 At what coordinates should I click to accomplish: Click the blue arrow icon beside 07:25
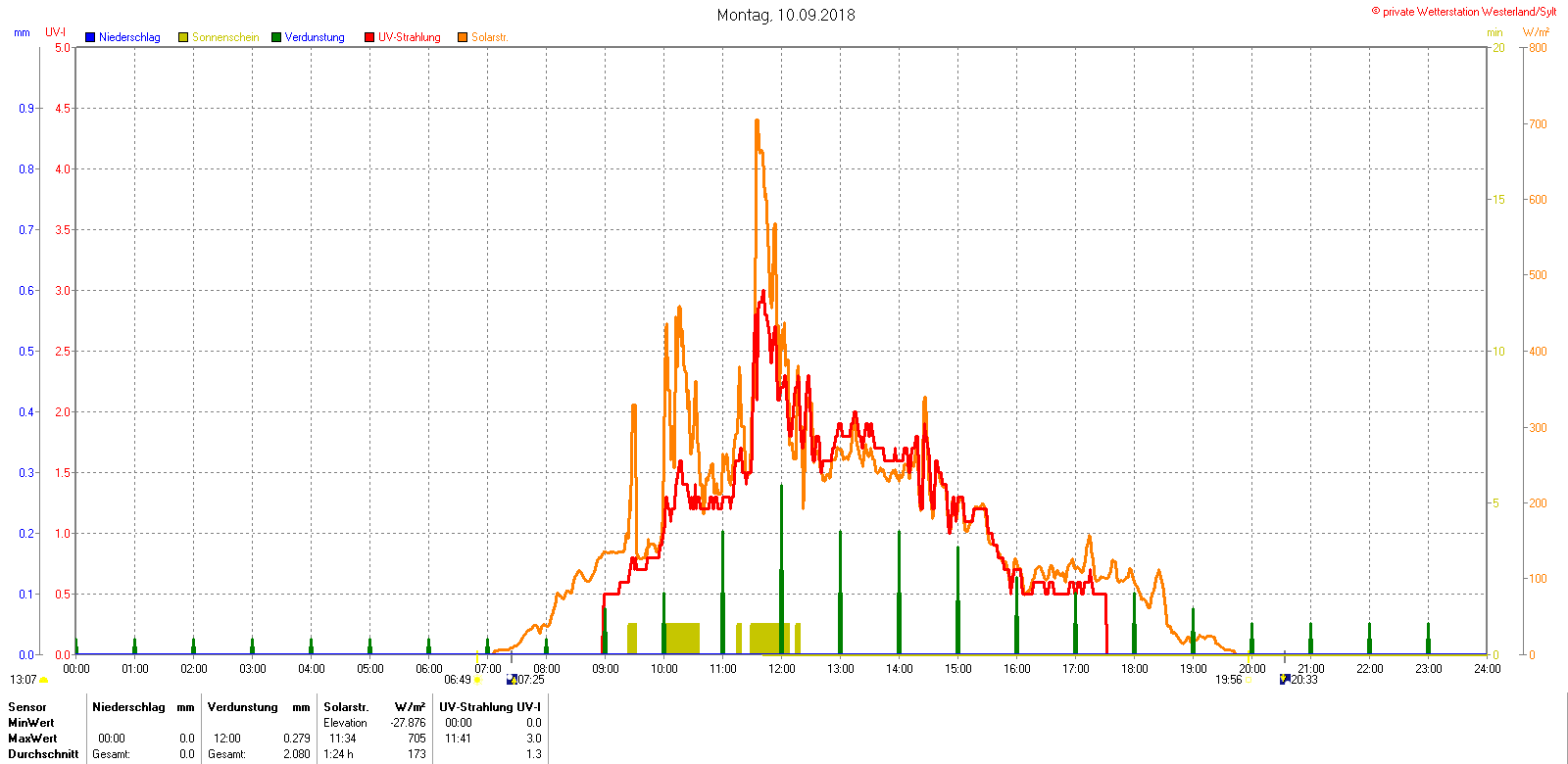[x=511, y=679]
